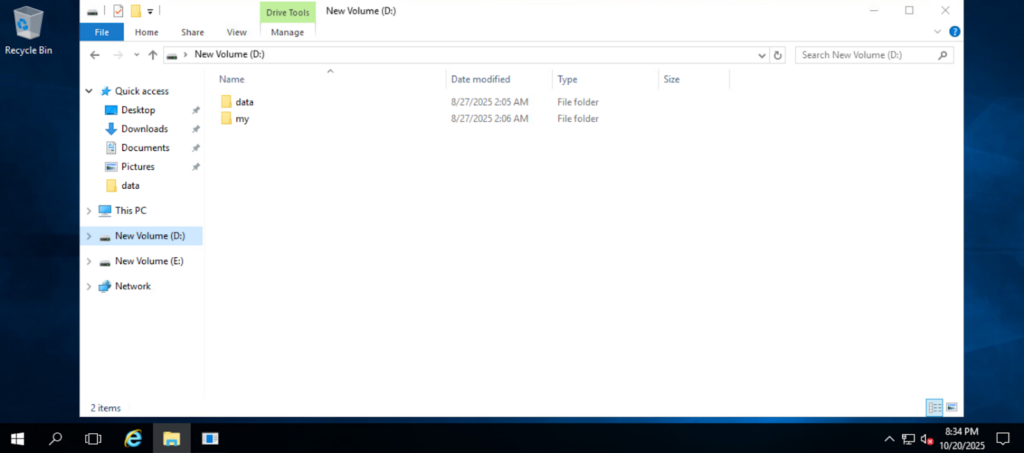This screenshot has height=453, width=1024.
Task: Click the search magnifier icon
Action: (x=942, y=55)
